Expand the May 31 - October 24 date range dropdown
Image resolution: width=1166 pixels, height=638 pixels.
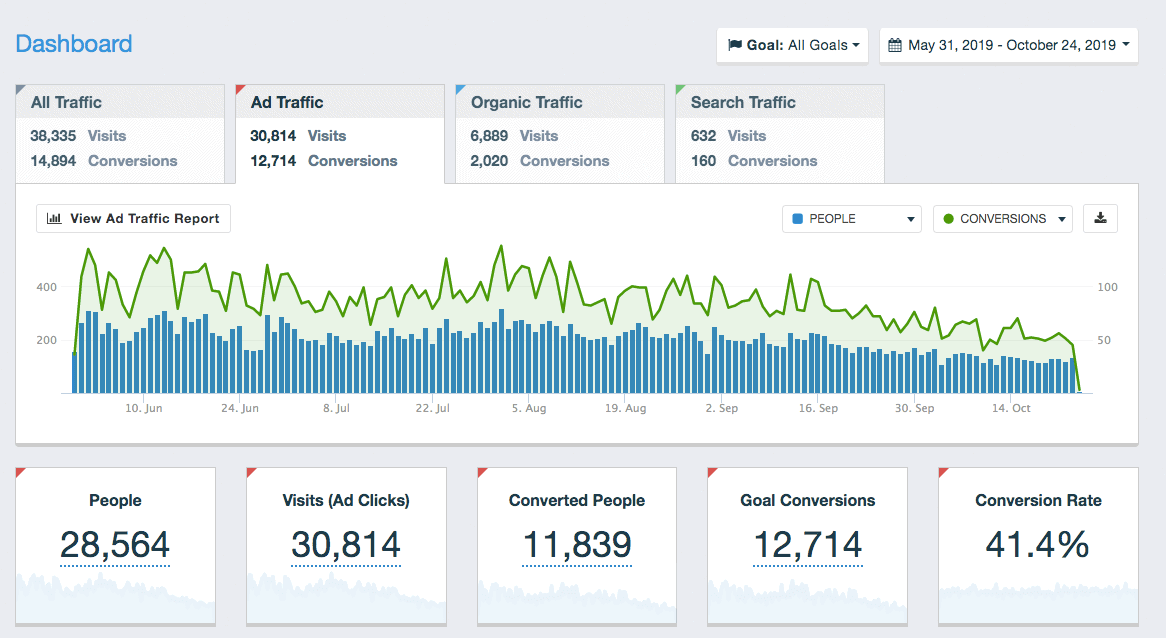click(x=1008, y=45)
